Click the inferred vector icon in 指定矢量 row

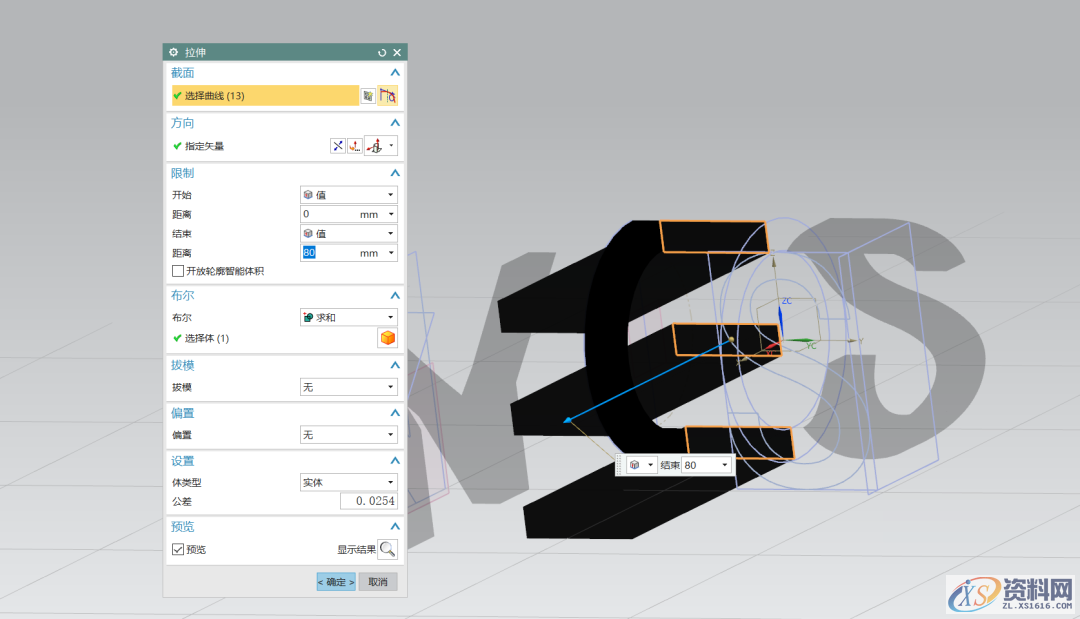pos(374,146)
